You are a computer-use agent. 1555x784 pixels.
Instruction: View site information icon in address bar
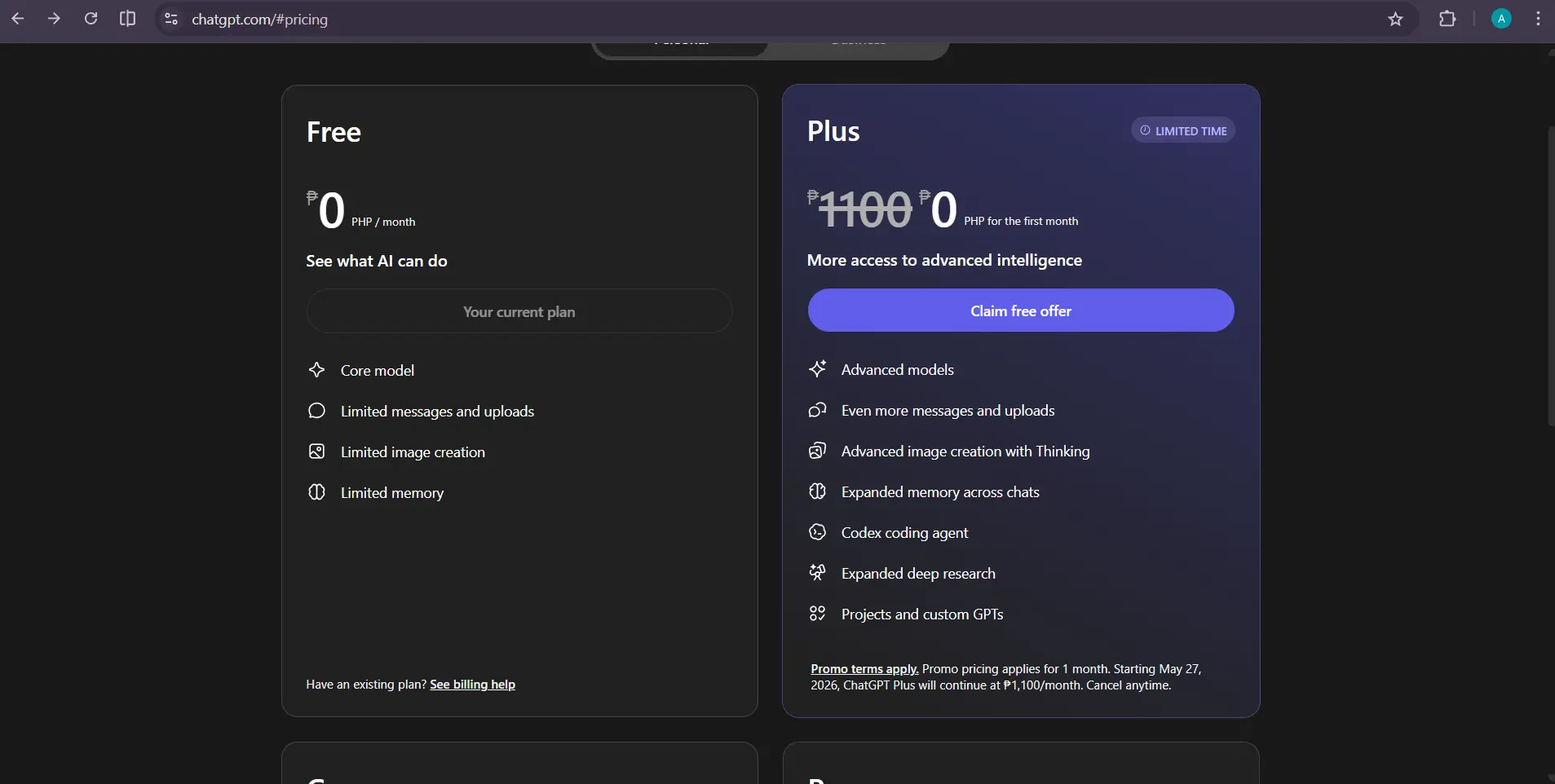tap(171, 19)
